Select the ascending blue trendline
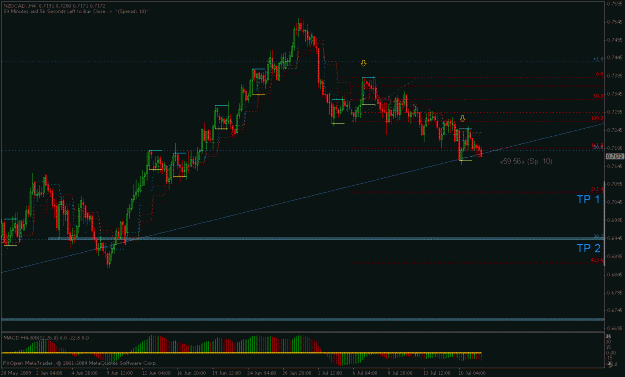This screenshot has height=377, width=625. (x=303, y=198)
